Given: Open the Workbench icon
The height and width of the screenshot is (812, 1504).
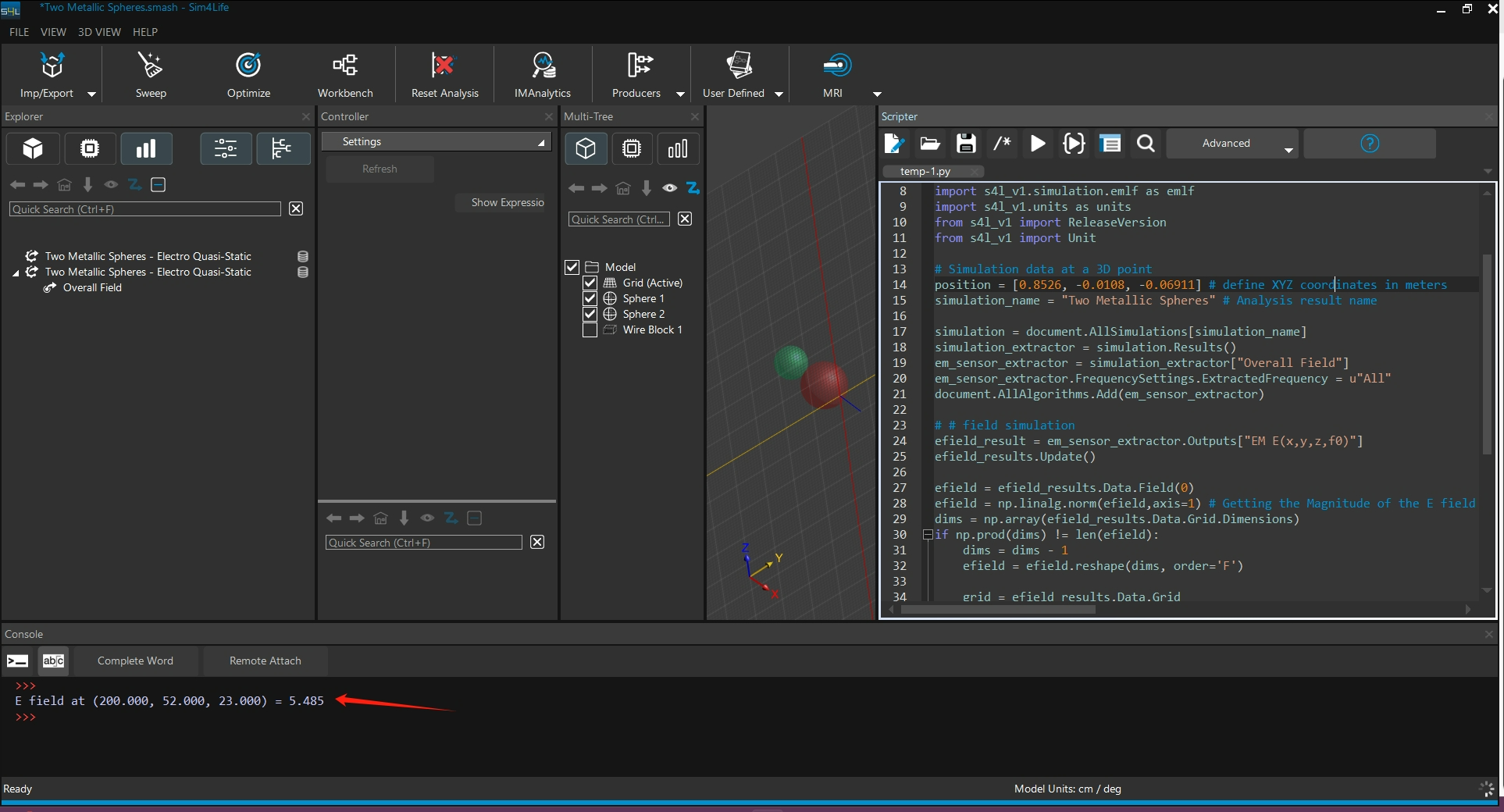Looking at the screenshot, I should (345, 66).
